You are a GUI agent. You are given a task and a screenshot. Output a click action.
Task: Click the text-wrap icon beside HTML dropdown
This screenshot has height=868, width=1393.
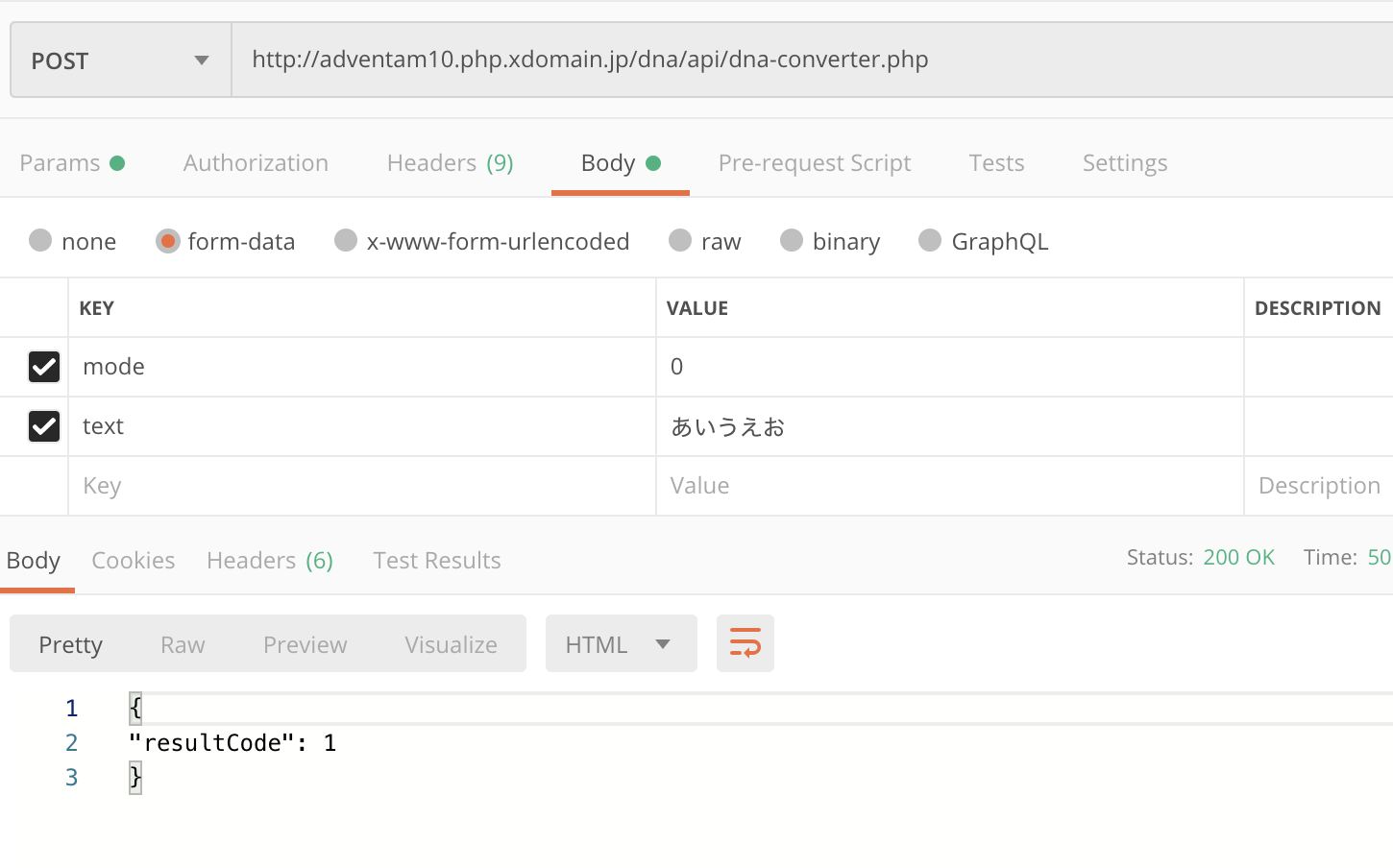click(745, 643)
